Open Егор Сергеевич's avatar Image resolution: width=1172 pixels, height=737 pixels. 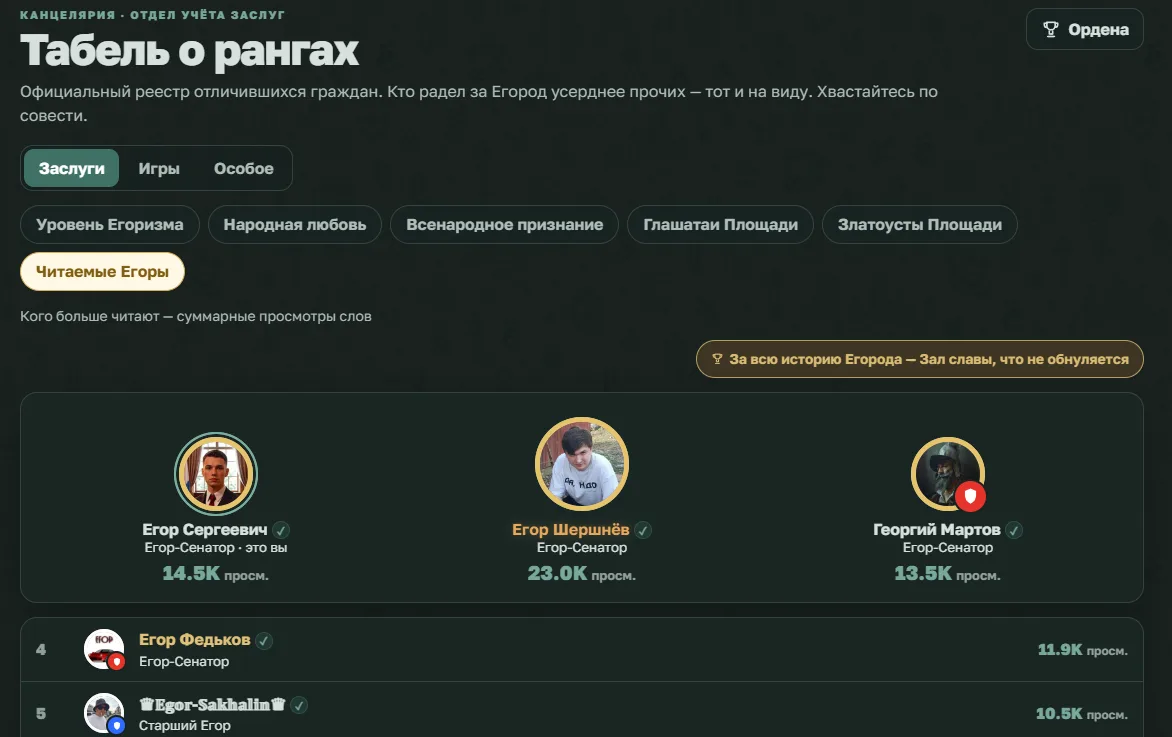216,474
